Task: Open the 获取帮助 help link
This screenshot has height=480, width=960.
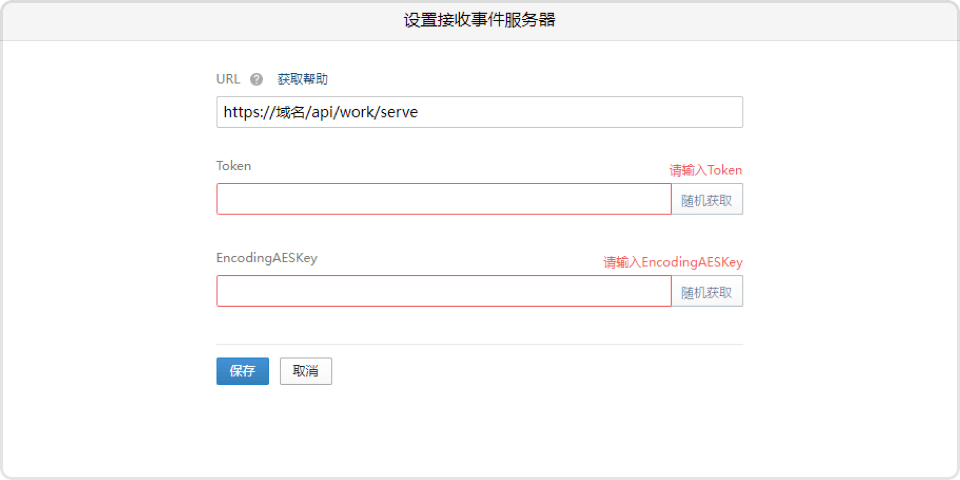Action: pos(302,80)
